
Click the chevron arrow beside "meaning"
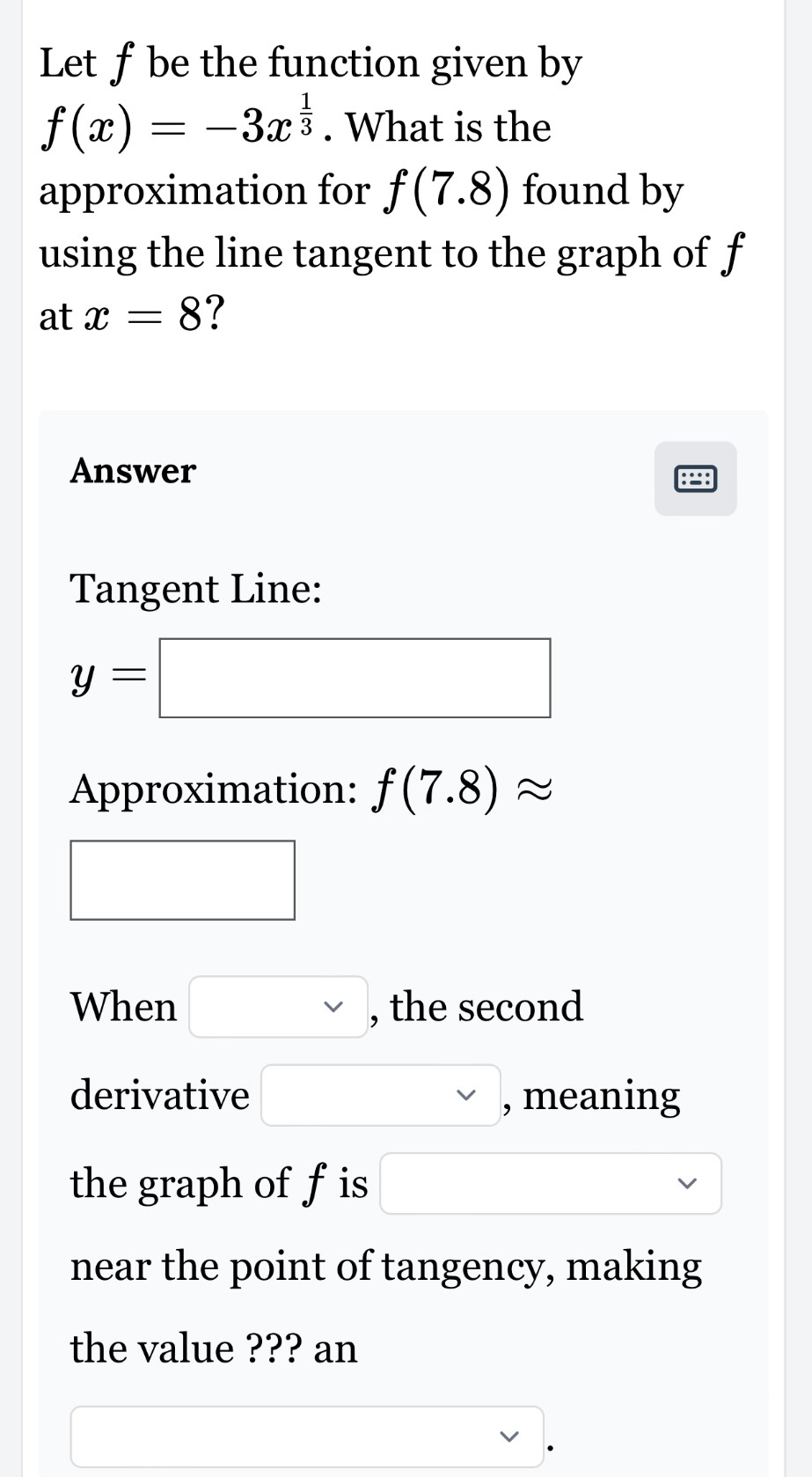pyautogui.click(x=465, y=1095)
